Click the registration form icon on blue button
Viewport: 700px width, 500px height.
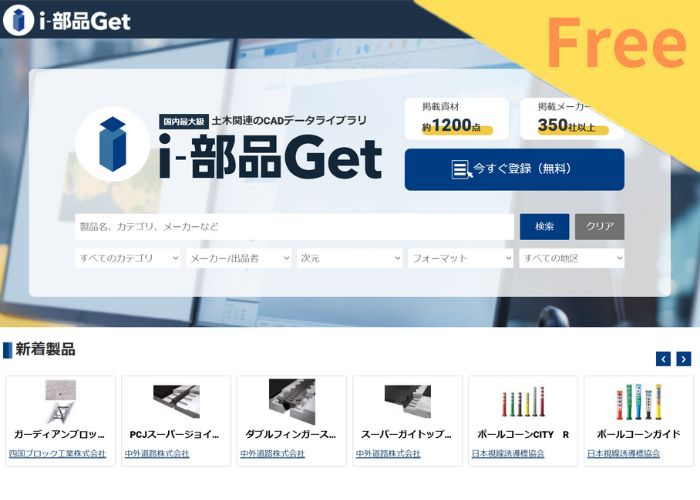click(x=461, y=170)
